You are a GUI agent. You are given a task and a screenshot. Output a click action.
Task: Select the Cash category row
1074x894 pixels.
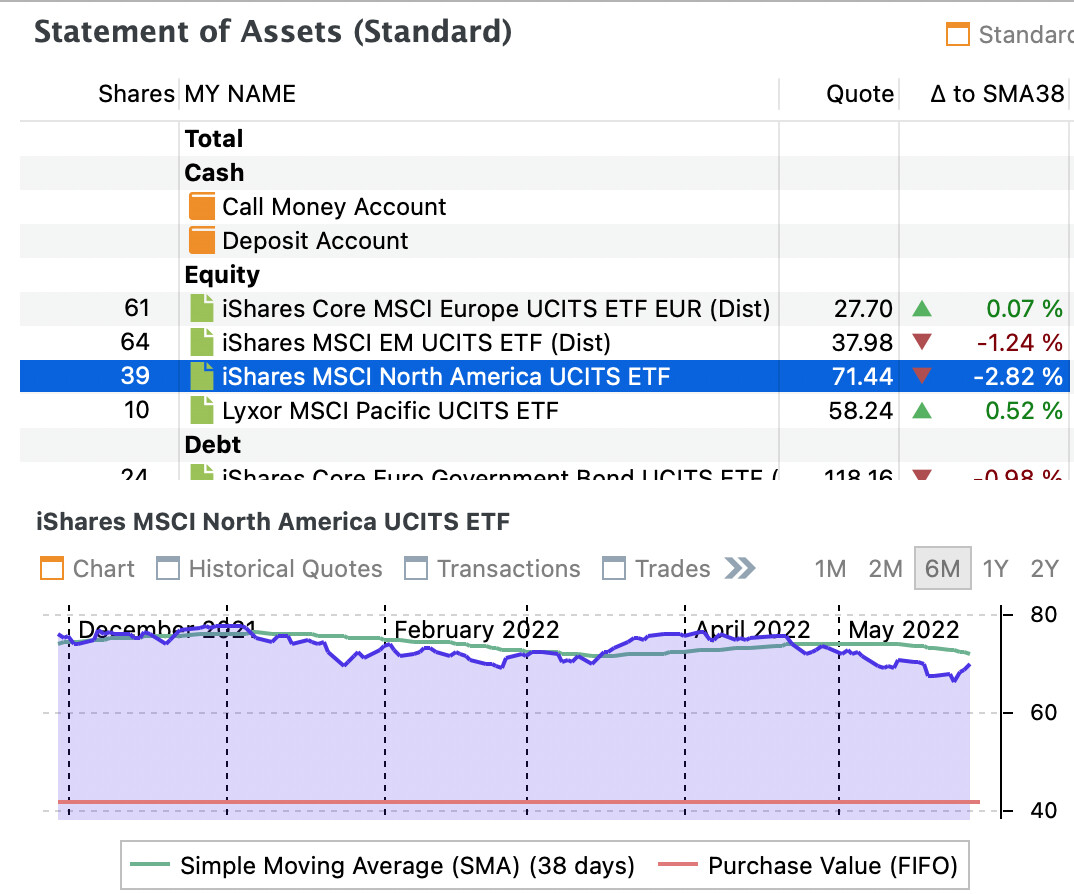pos(545,173)
